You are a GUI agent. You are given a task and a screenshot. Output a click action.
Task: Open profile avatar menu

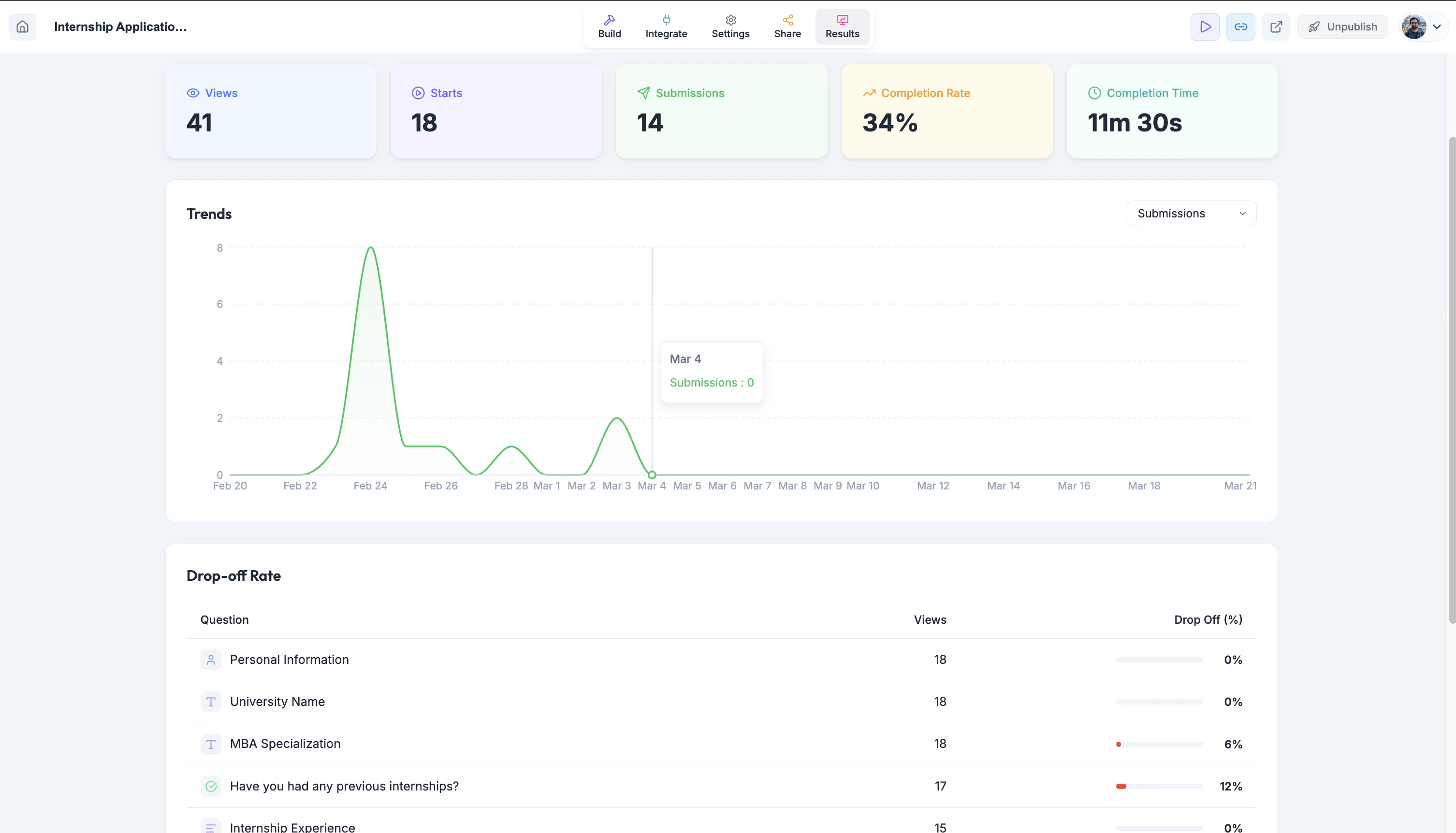tap(1413, 27)
